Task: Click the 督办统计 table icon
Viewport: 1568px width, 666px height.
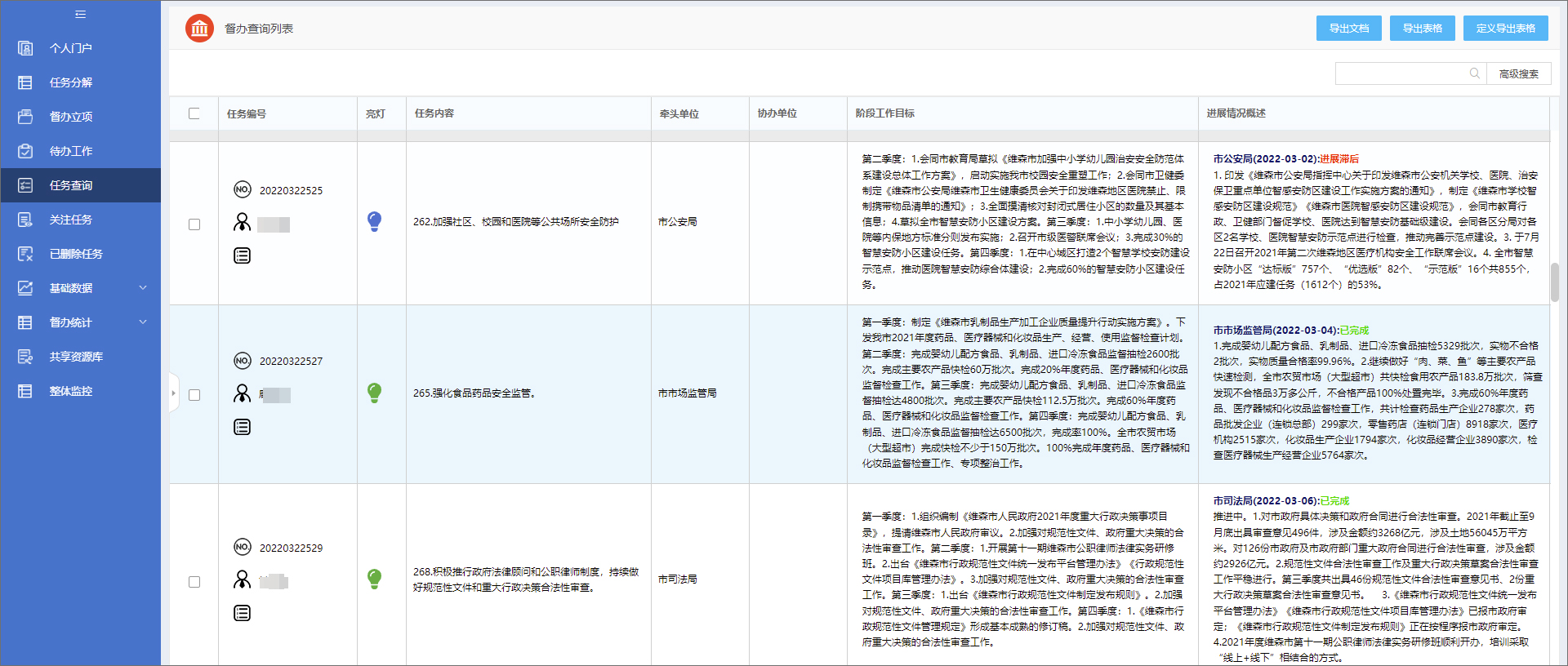Action: 25,322
